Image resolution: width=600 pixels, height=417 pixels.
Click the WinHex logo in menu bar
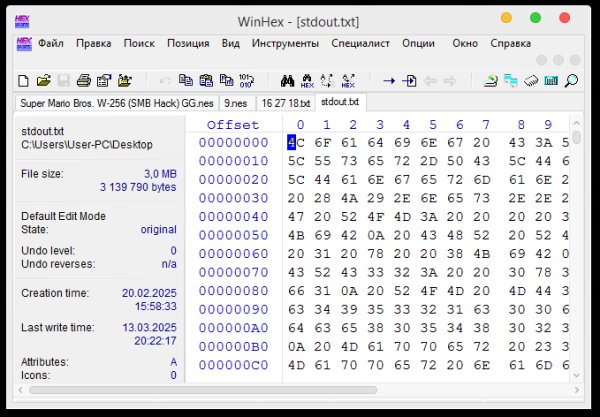24,44
